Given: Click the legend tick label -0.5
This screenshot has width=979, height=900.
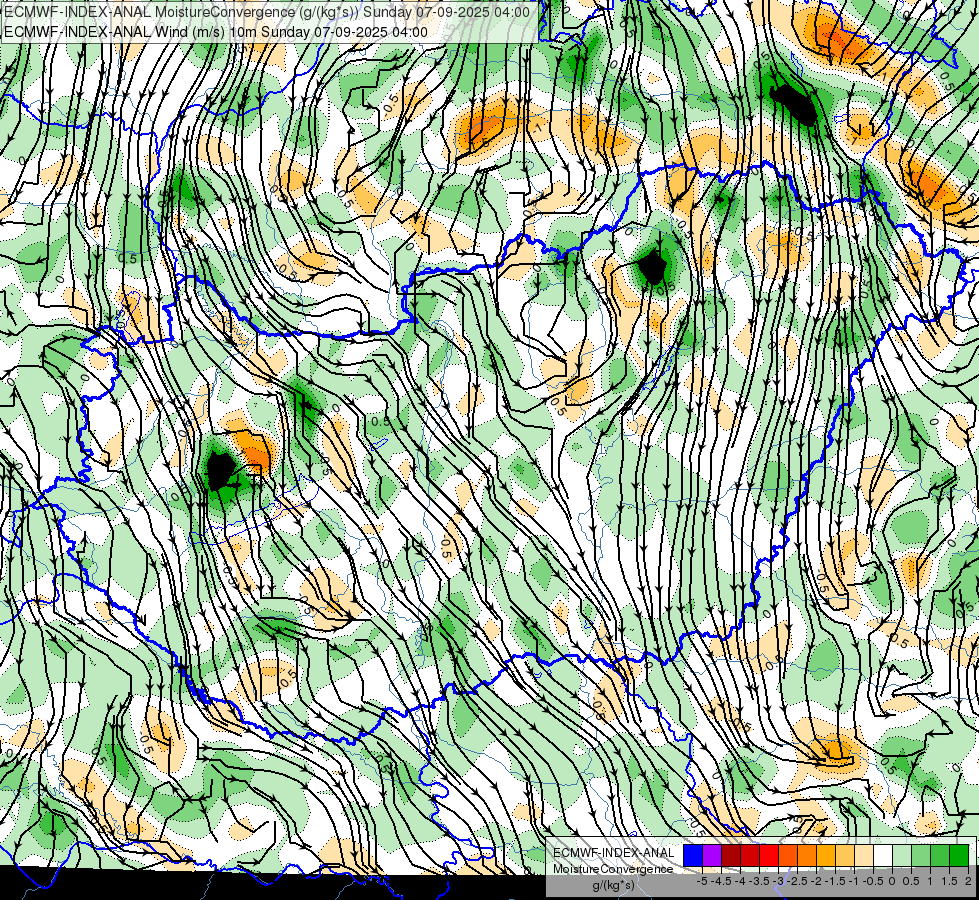Looking at the screenshot, I should pyautogui.click(x=873, y=881).
